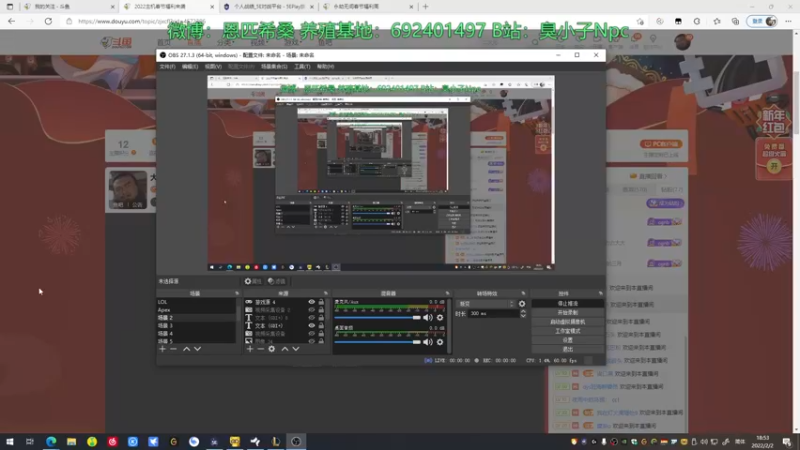800x450 pixels.
Task: Toggle lock on 视频采集设备 2 source
Action: tap(321, 310)
